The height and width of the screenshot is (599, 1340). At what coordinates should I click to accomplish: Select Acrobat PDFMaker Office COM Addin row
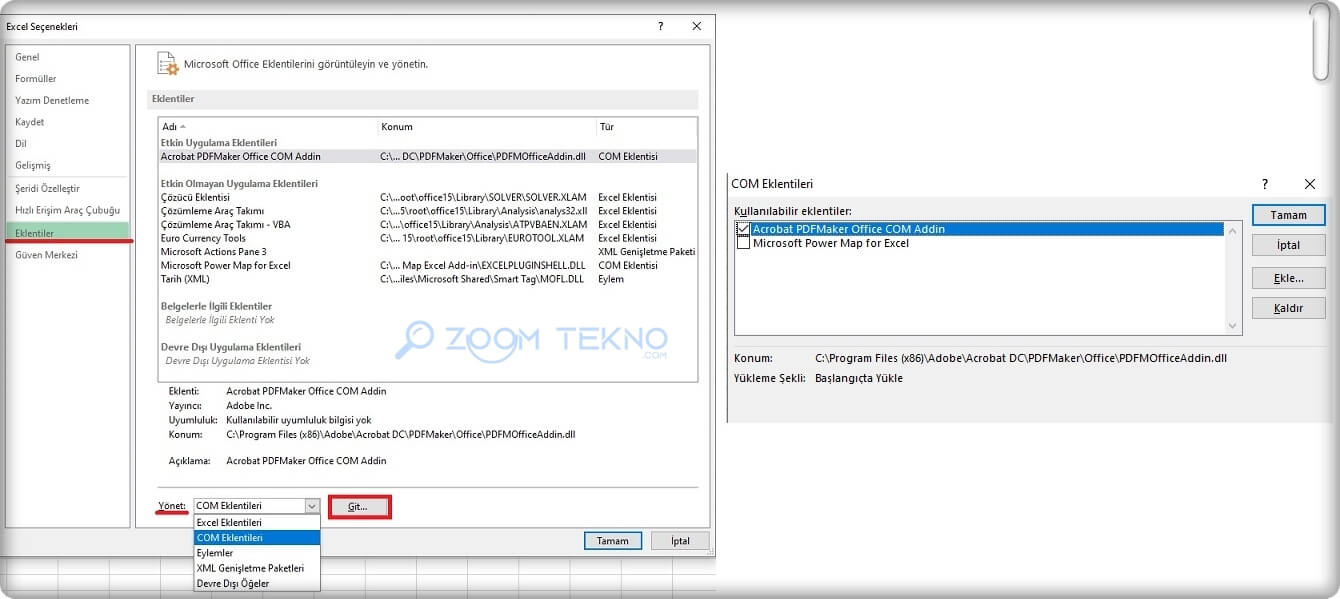(427, 157)
